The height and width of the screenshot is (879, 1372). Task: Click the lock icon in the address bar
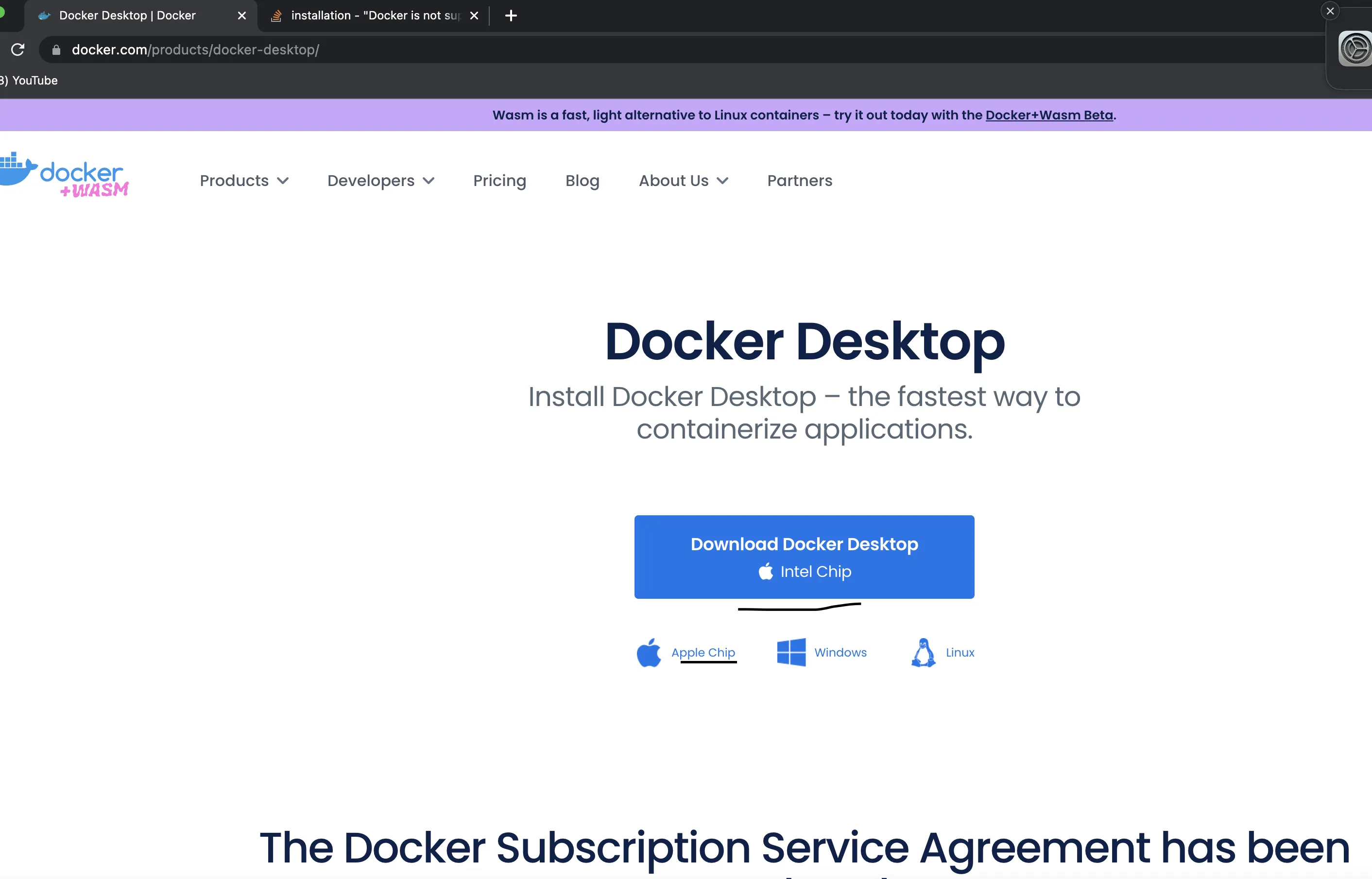click(56, 50)
